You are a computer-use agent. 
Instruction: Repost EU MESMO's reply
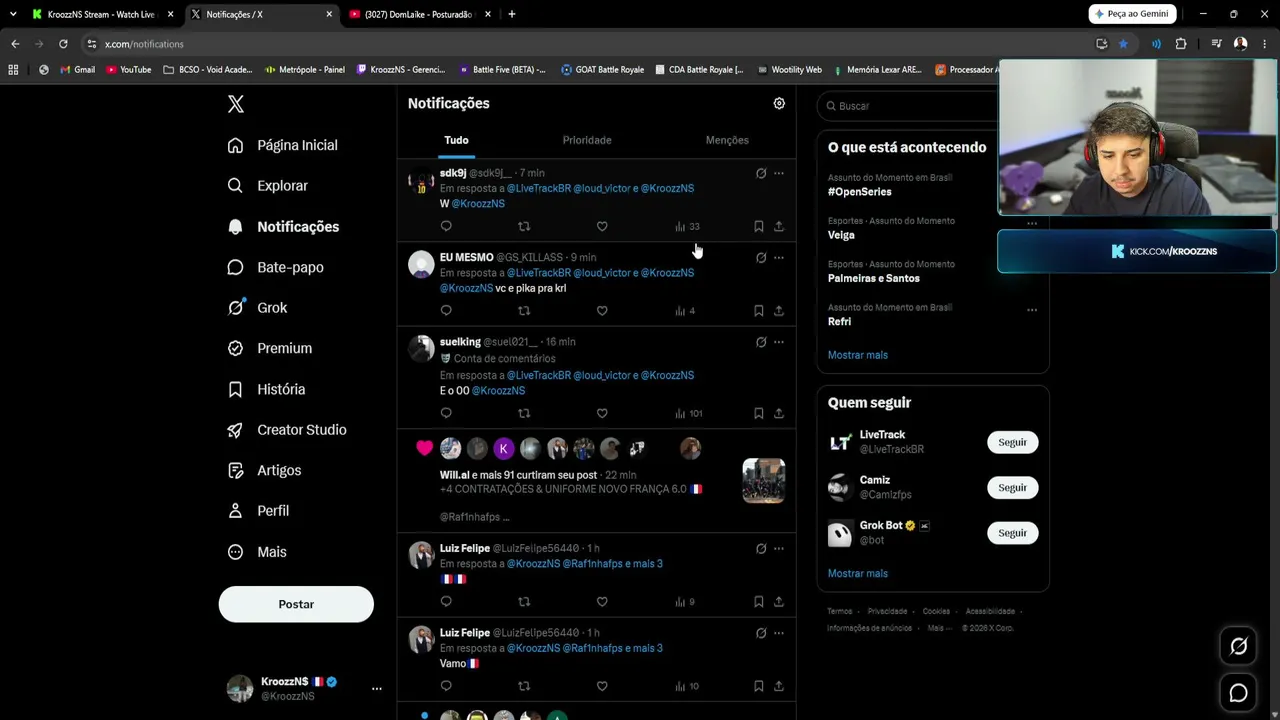pos(524,310)
